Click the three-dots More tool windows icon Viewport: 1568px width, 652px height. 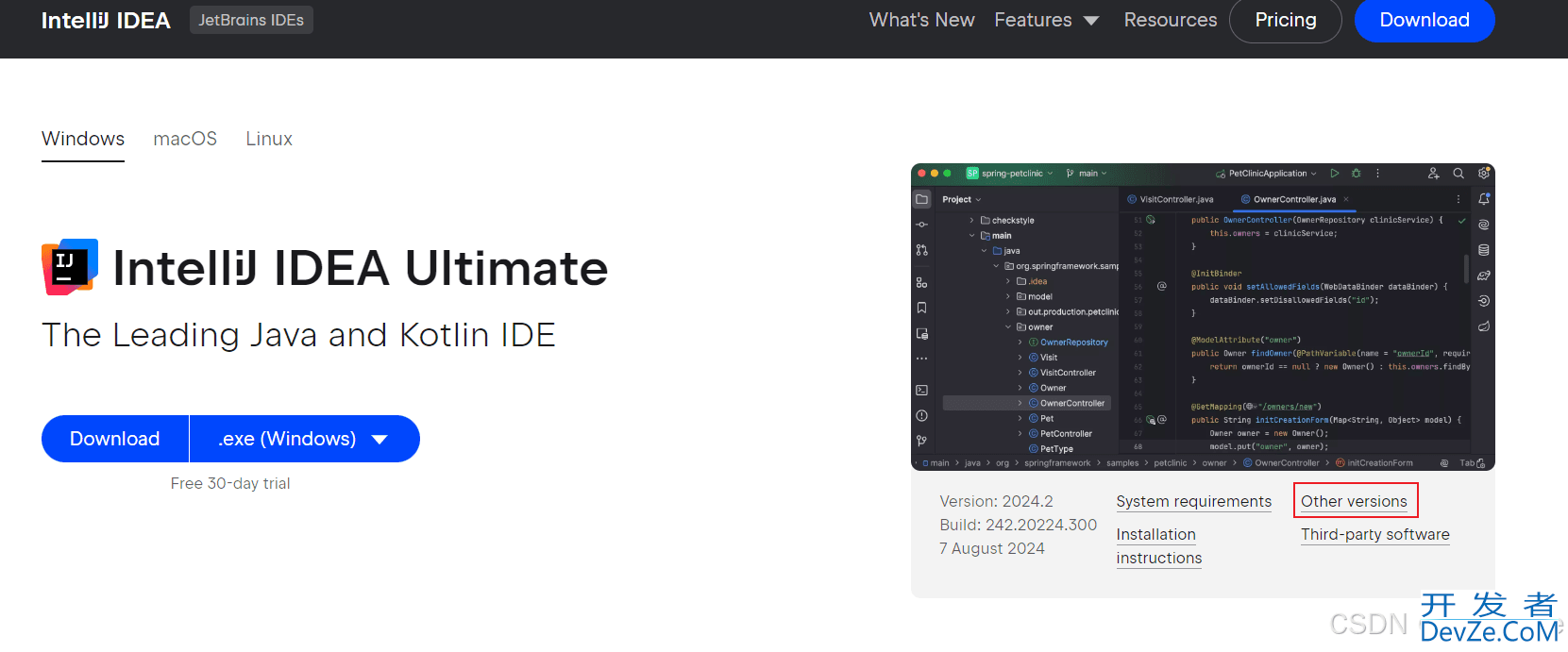click(922, 359)
